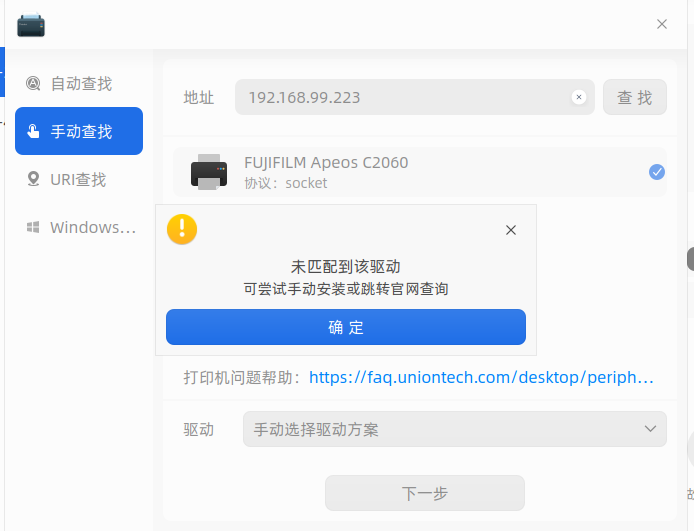Image resolution: width=694 pixels, height=531 pixels.
Task: Click the 未匹配到该驱动 dialog title
Action: pyautogui.click(x=346, y=266)
